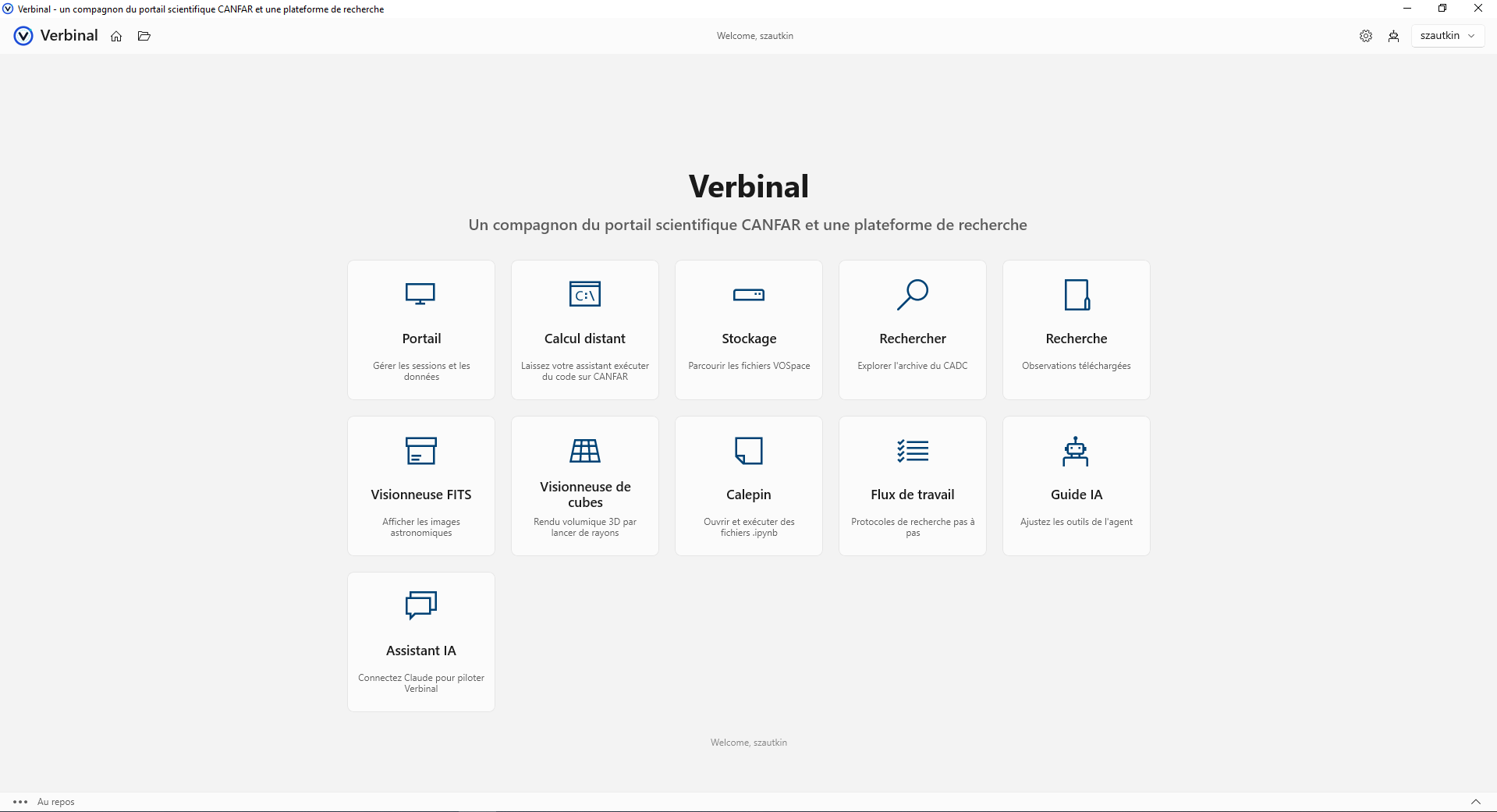Screen dimensions: 1497x812
Task: Click footer 'Welcome, szautkin' text below cards
Action: [x=749, y=743]
